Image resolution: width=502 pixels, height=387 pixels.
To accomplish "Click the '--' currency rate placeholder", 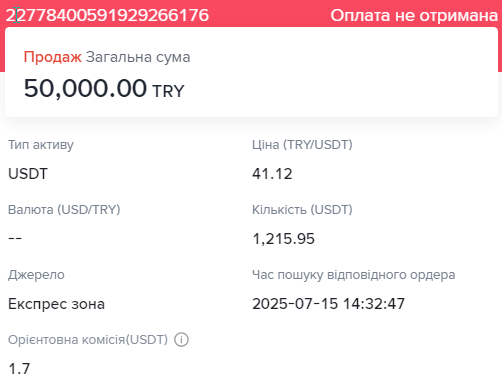I will coord(15,238).
